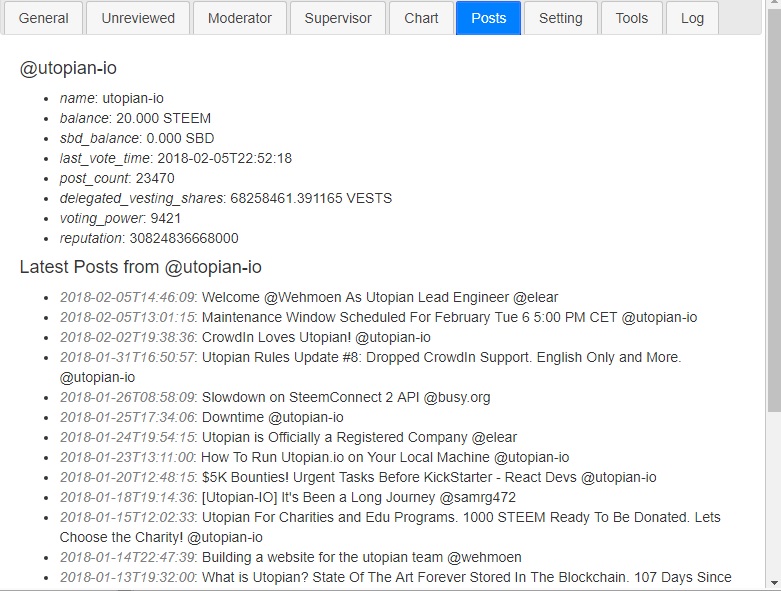
Task: Click 'What is Utopian? State Of The Art' post
Action: point(395,577)
